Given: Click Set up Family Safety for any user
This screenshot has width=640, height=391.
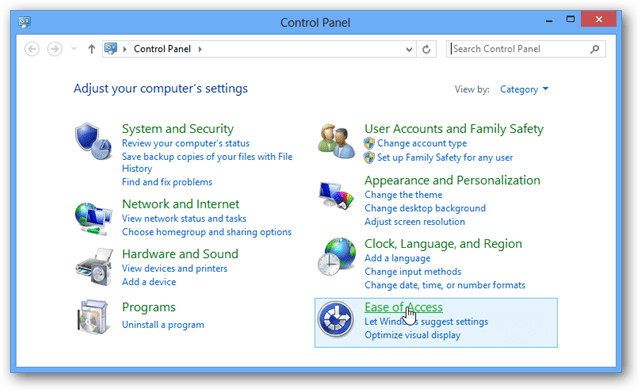Looking at the screenshot, I should pyautogui.click(x=445, y=158).
